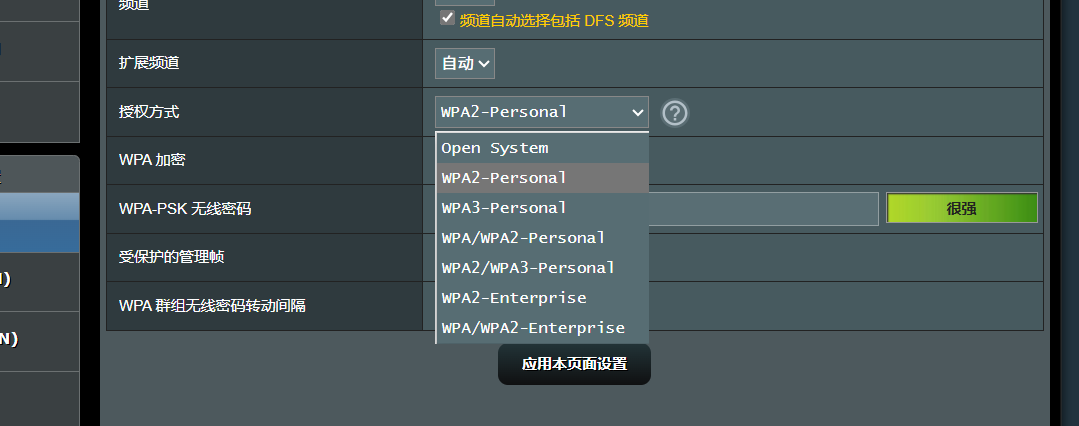Collapse the 授权方式 WPA2-Personal dropdown

541,112
